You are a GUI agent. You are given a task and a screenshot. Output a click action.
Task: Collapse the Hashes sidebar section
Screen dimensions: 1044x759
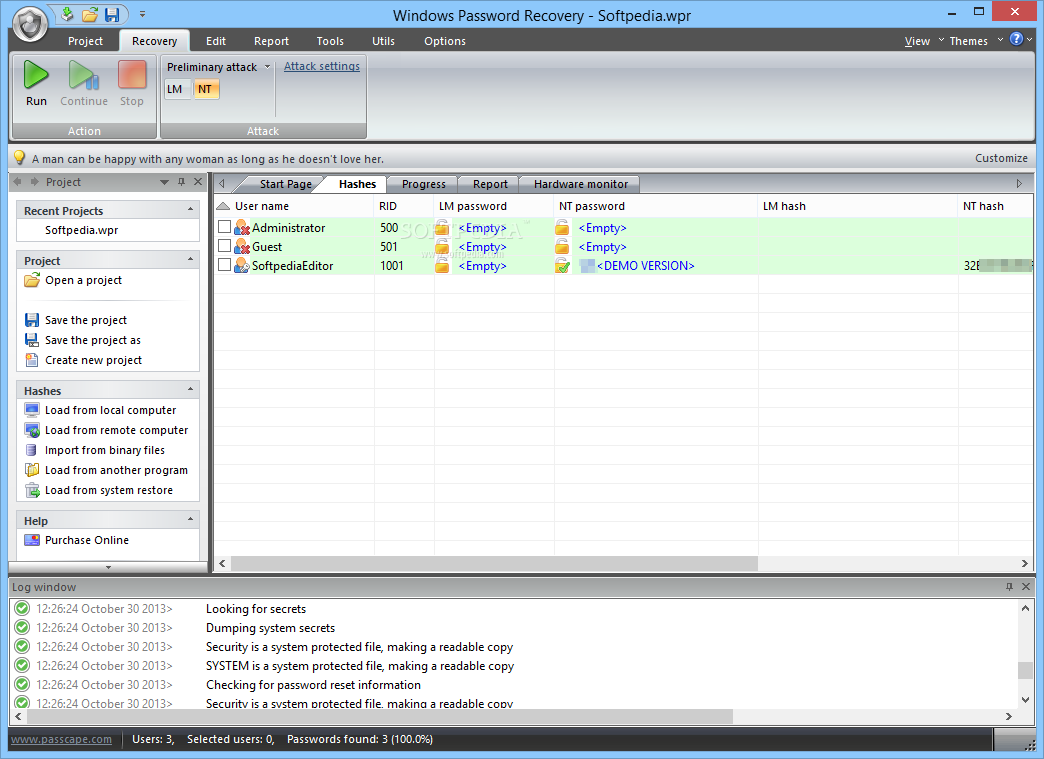coord(190,389)
